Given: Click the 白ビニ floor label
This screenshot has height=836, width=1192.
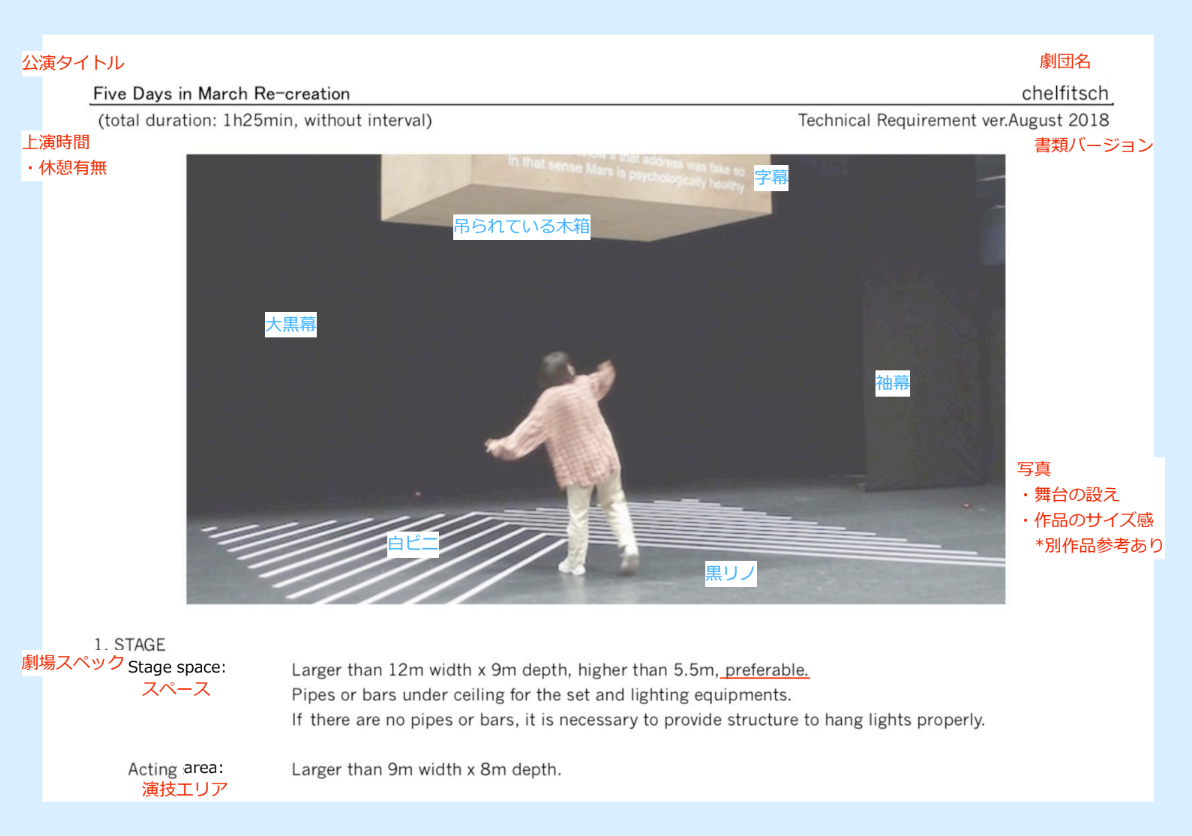Looking at the screenshot, I should point(413,543).
